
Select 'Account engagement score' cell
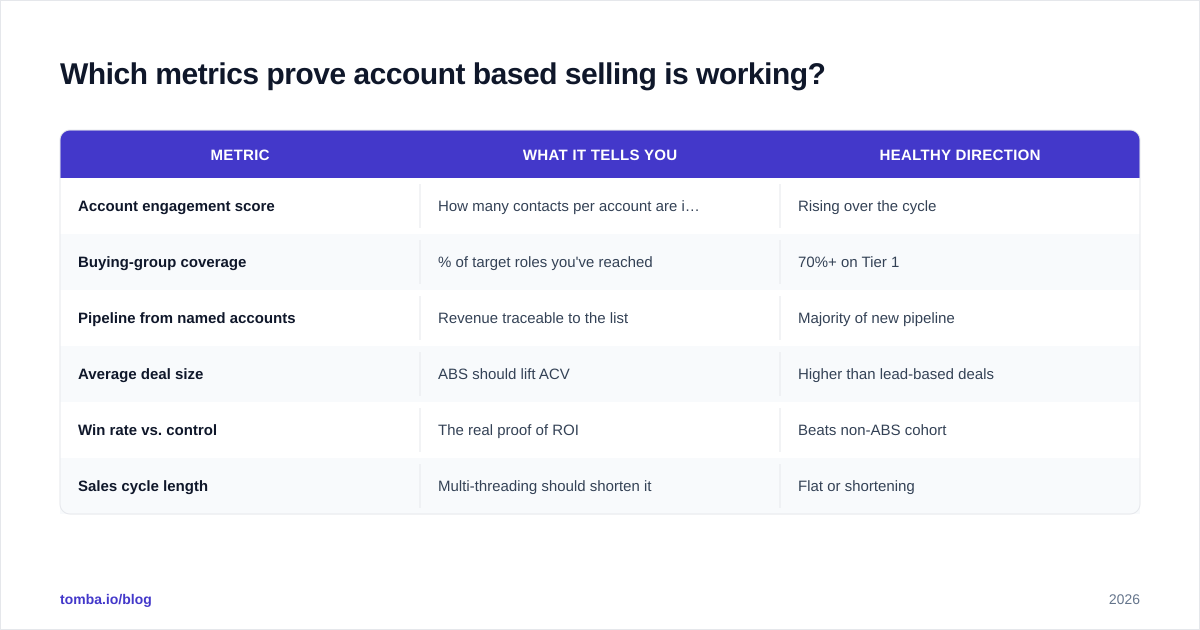(240, 206)
